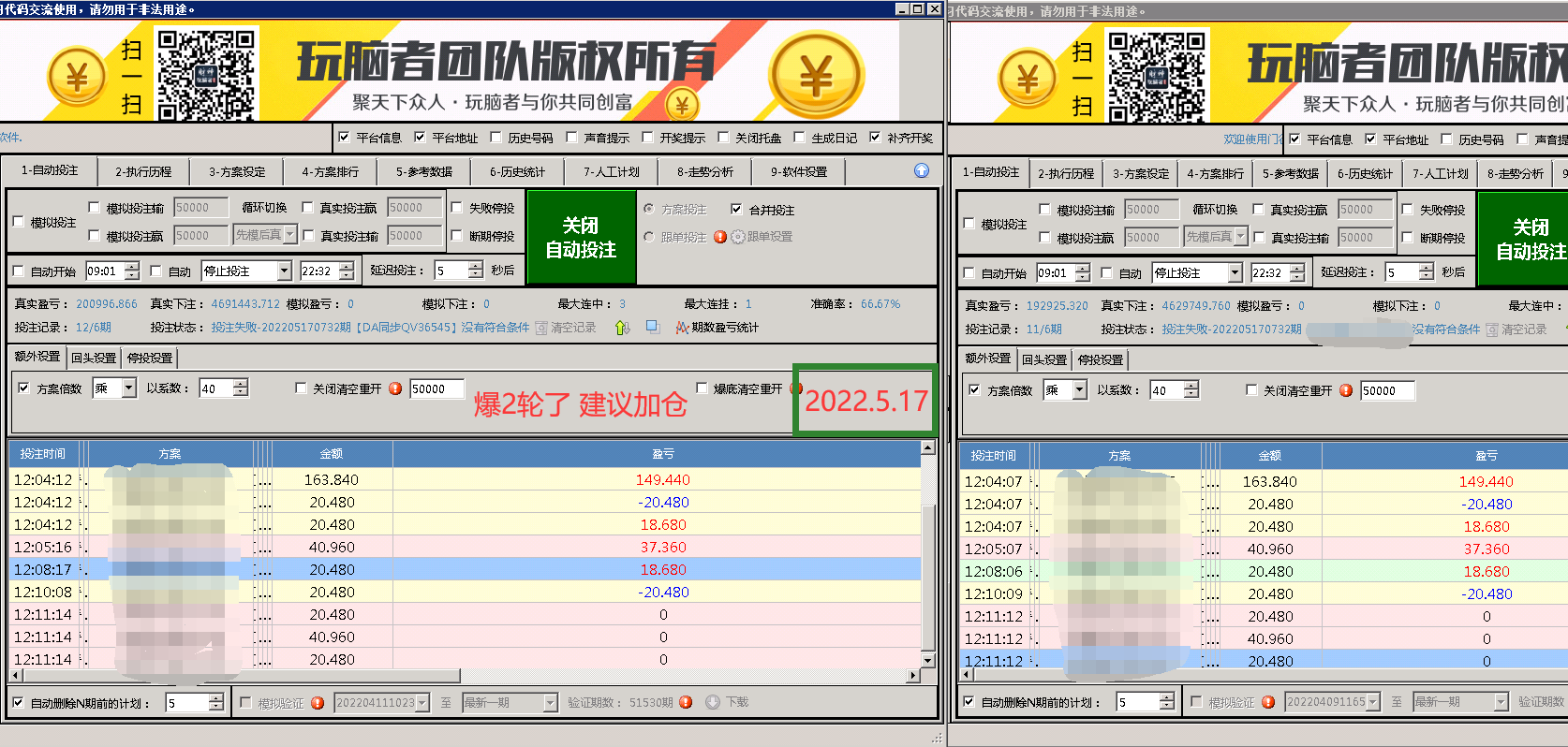Enable 自动开始 checkbox in left window
The width and height of the screenshot is (1568, 747).
click(19, 271)
